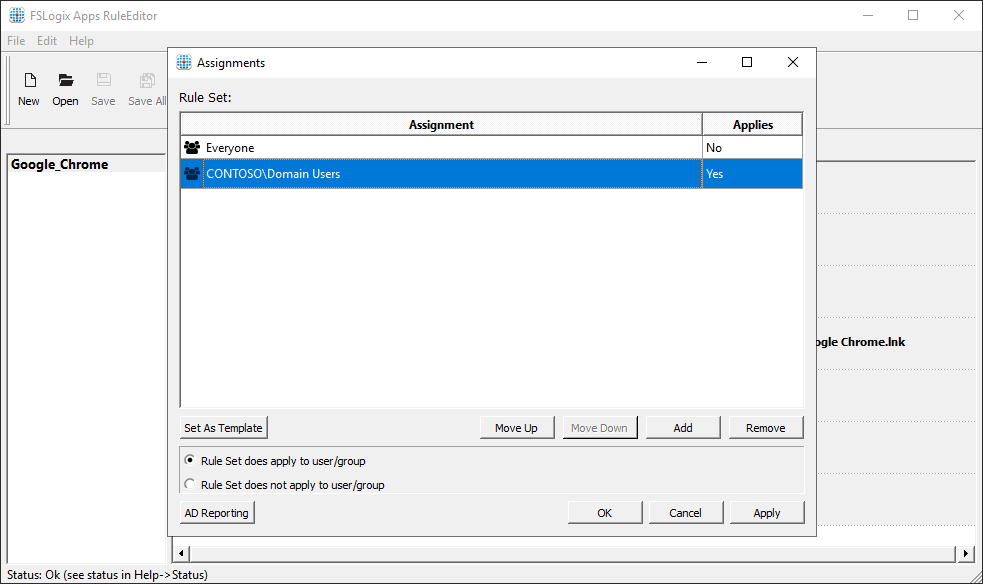Select 'Rule Set does apply to user/group'
The height and width of the screenshot is (584, 983).
coord(190,461)
